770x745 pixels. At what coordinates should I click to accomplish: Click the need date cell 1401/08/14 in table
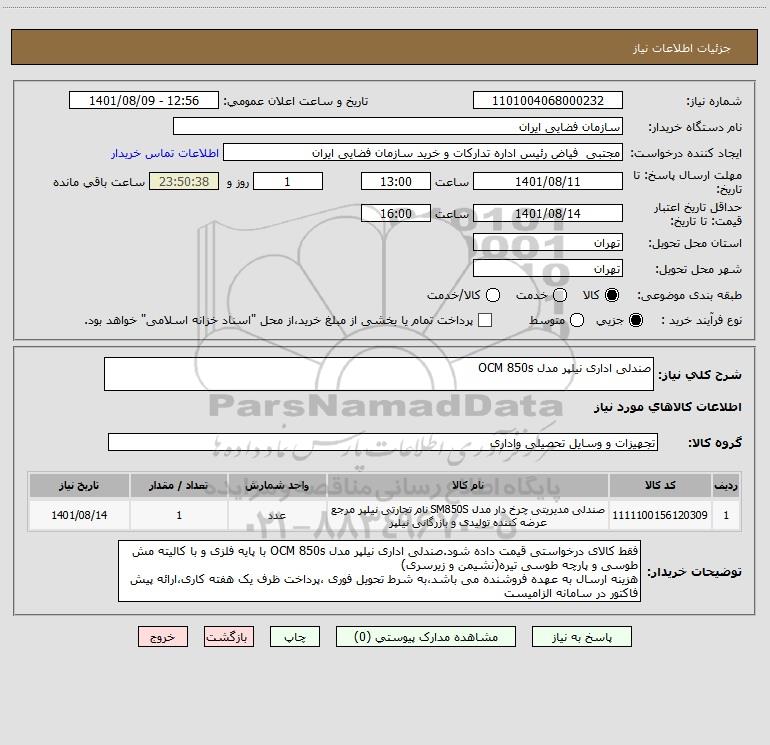(x=79, y=515)
